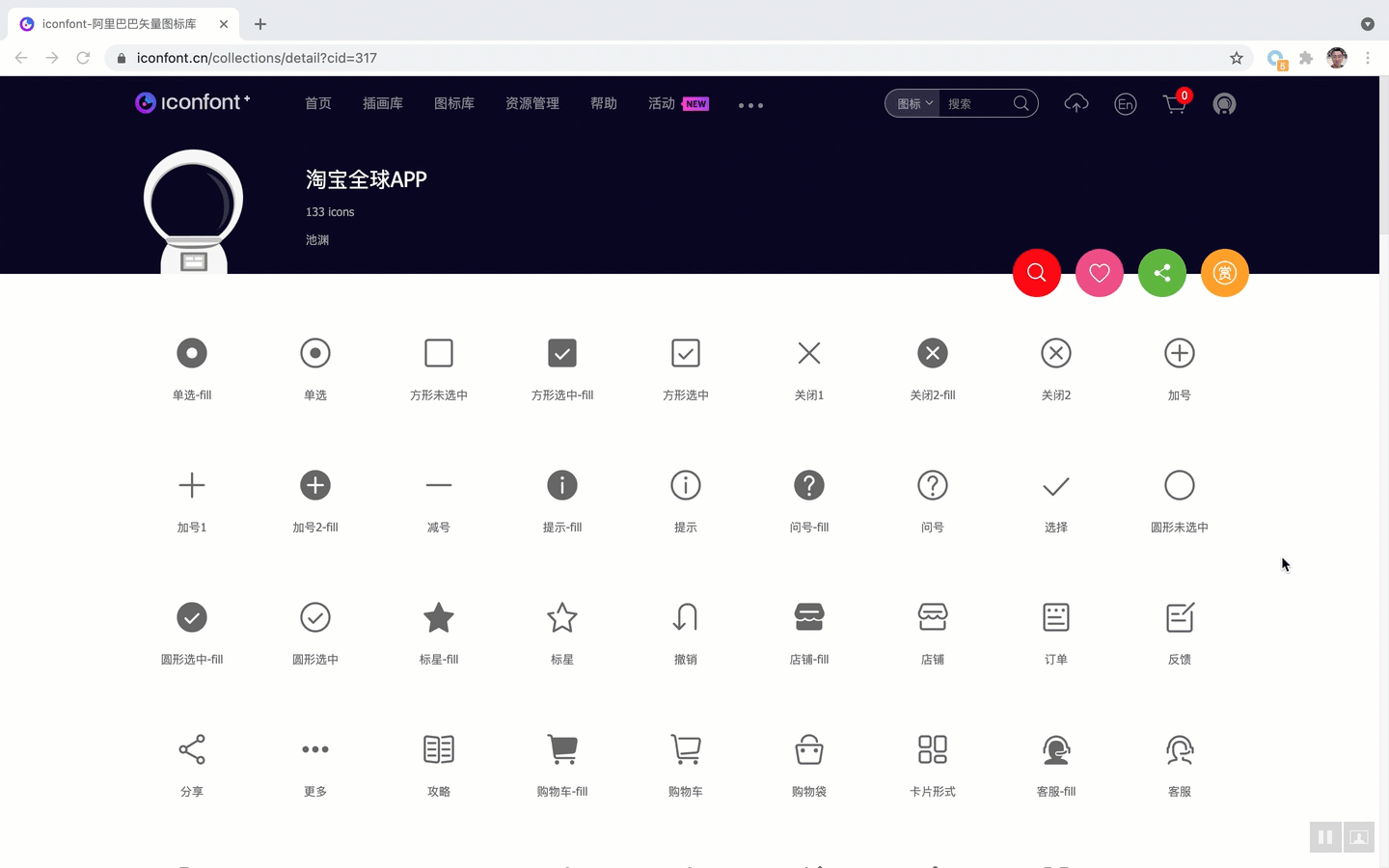Open the 帮助 nav item
This screenshot has height=868, width=1389.
point(604,103)
